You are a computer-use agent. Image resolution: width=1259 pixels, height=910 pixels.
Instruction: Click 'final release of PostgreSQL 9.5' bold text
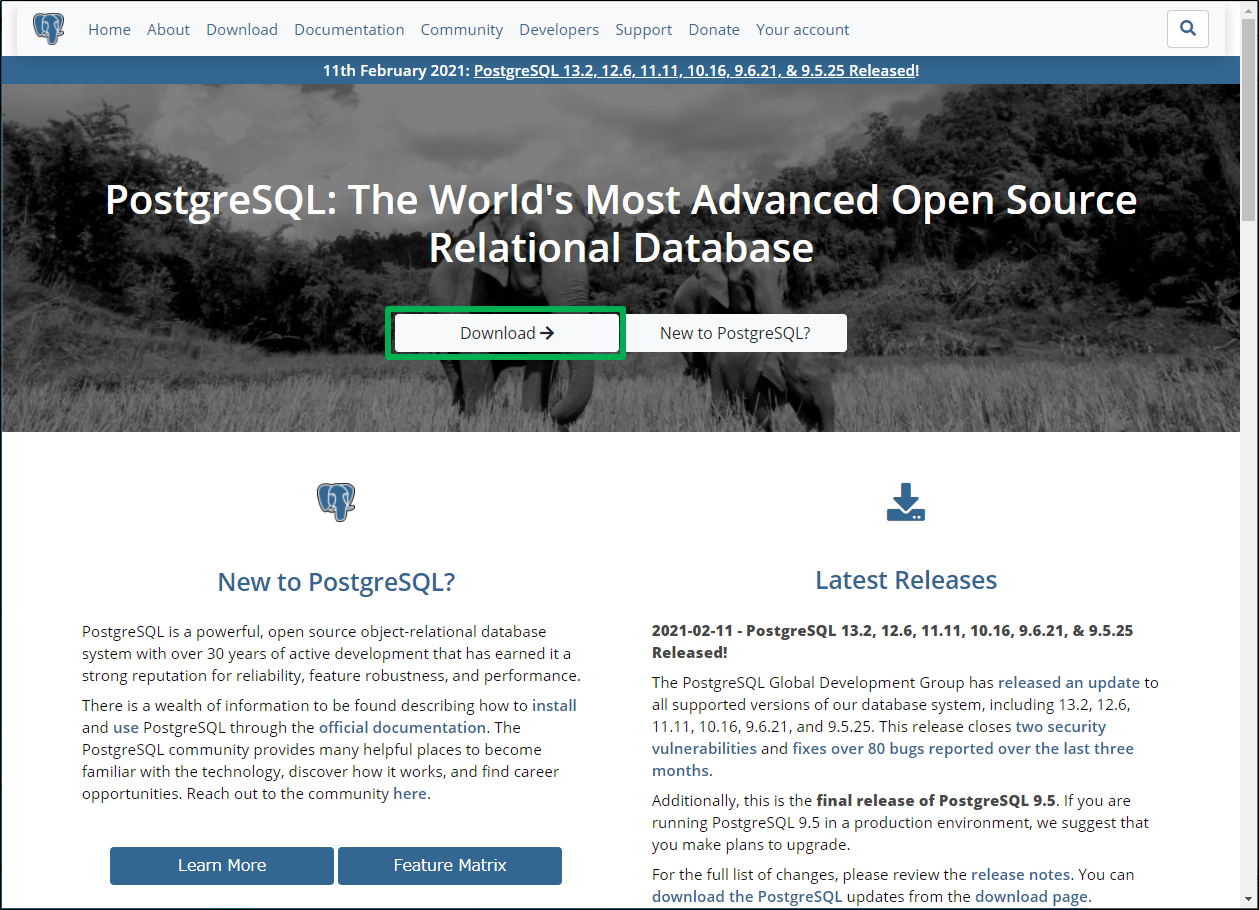935,800
